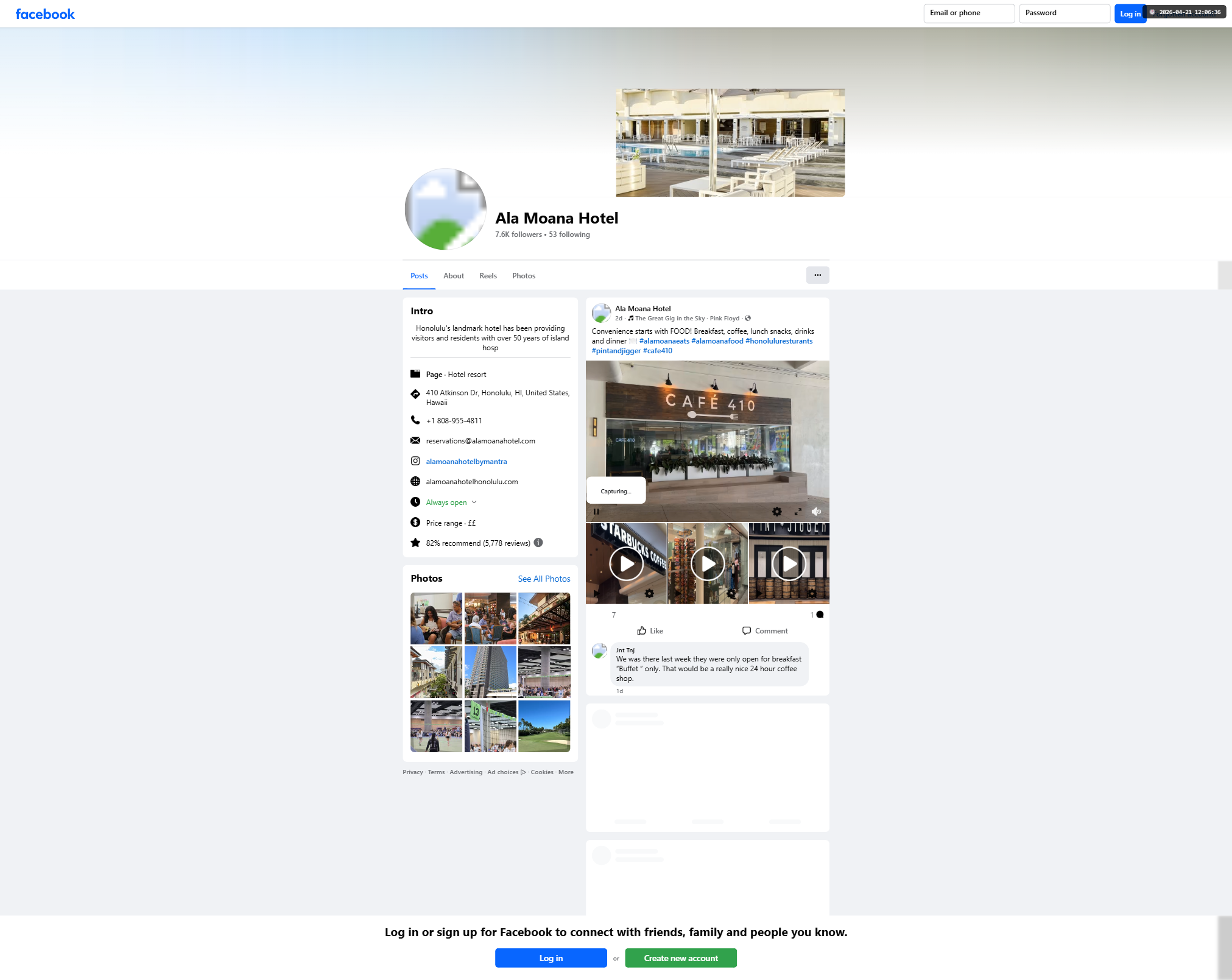1232x980 pixels.
Task: Click the Ala Moana Hotel post author name
Action: (x=642, y=309)
